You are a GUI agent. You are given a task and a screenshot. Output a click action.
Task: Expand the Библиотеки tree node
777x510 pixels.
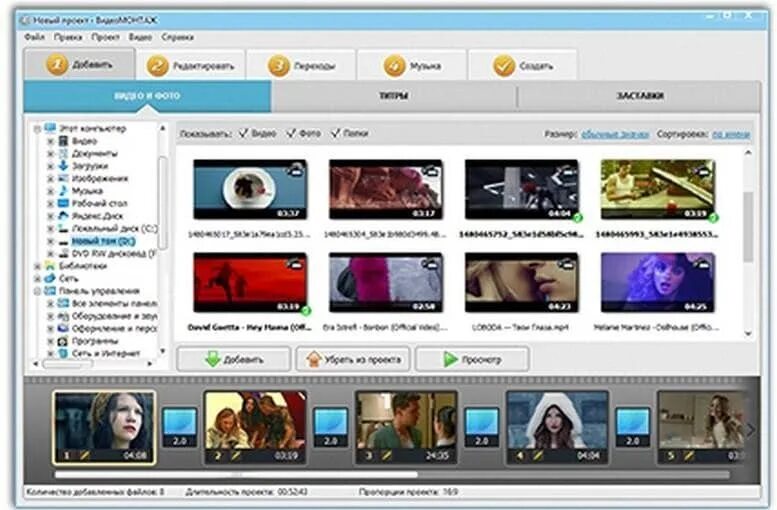37,266
